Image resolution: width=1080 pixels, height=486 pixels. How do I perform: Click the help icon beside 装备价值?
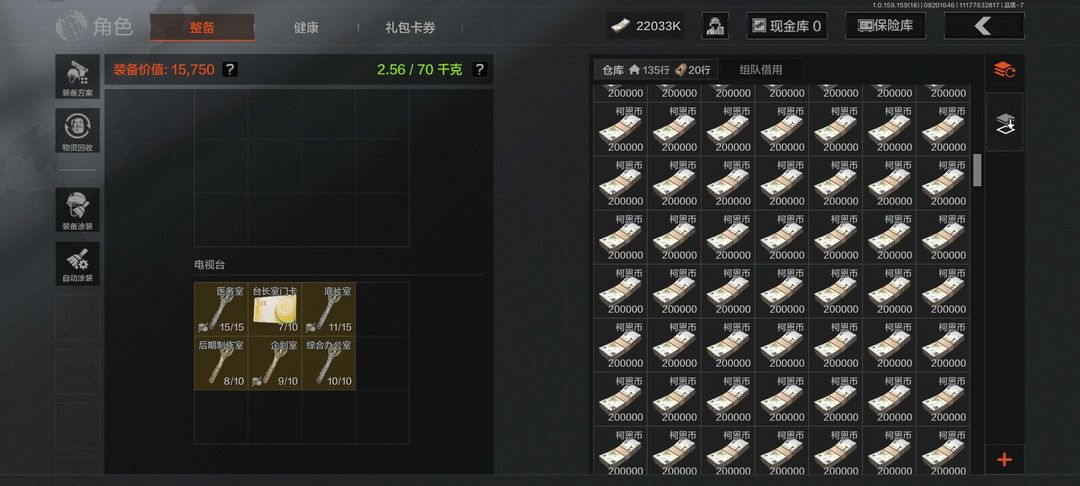point(230,70)
